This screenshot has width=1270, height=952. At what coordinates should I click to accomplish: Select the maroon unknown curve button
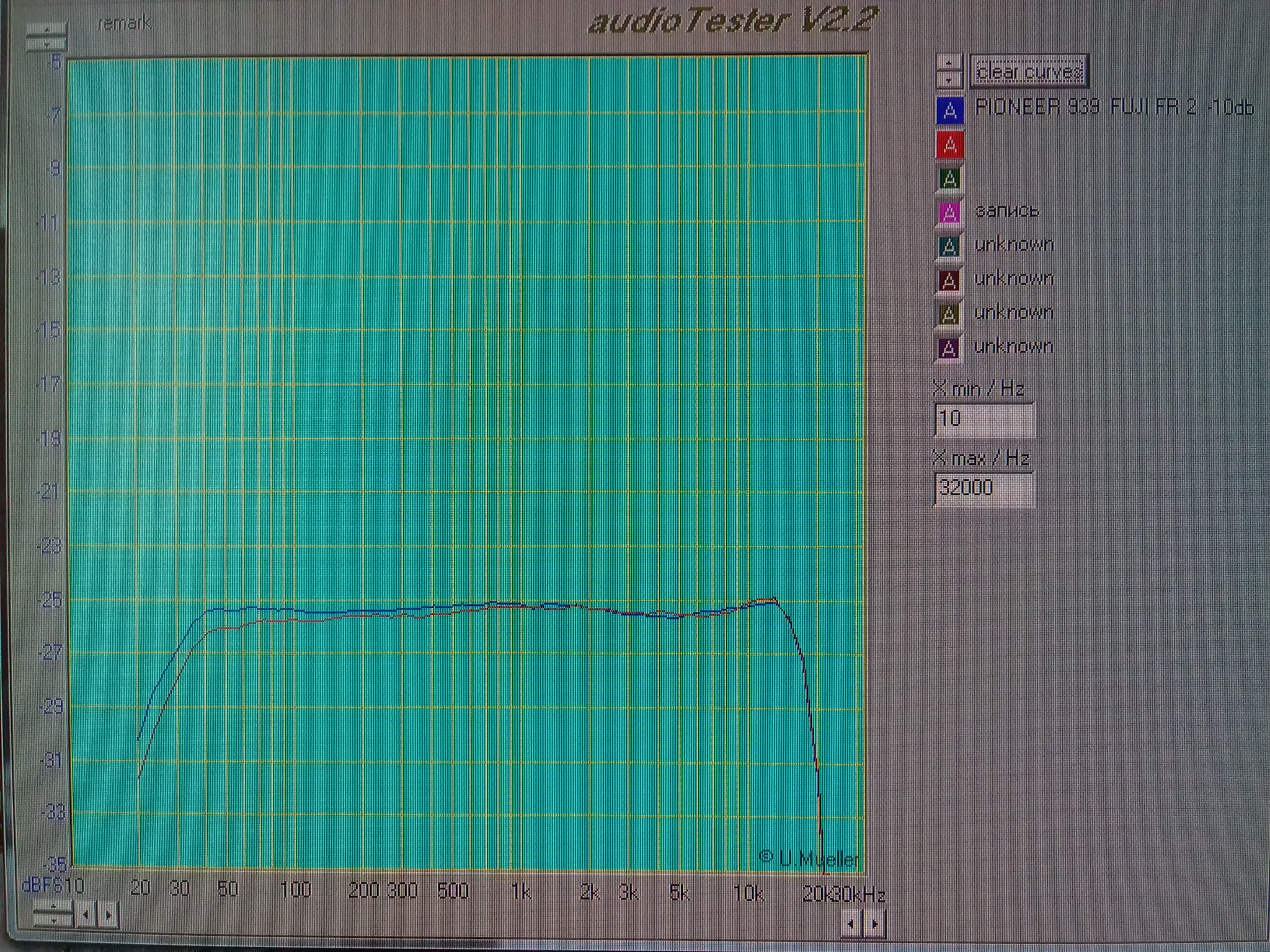click(x=949, y=281)
